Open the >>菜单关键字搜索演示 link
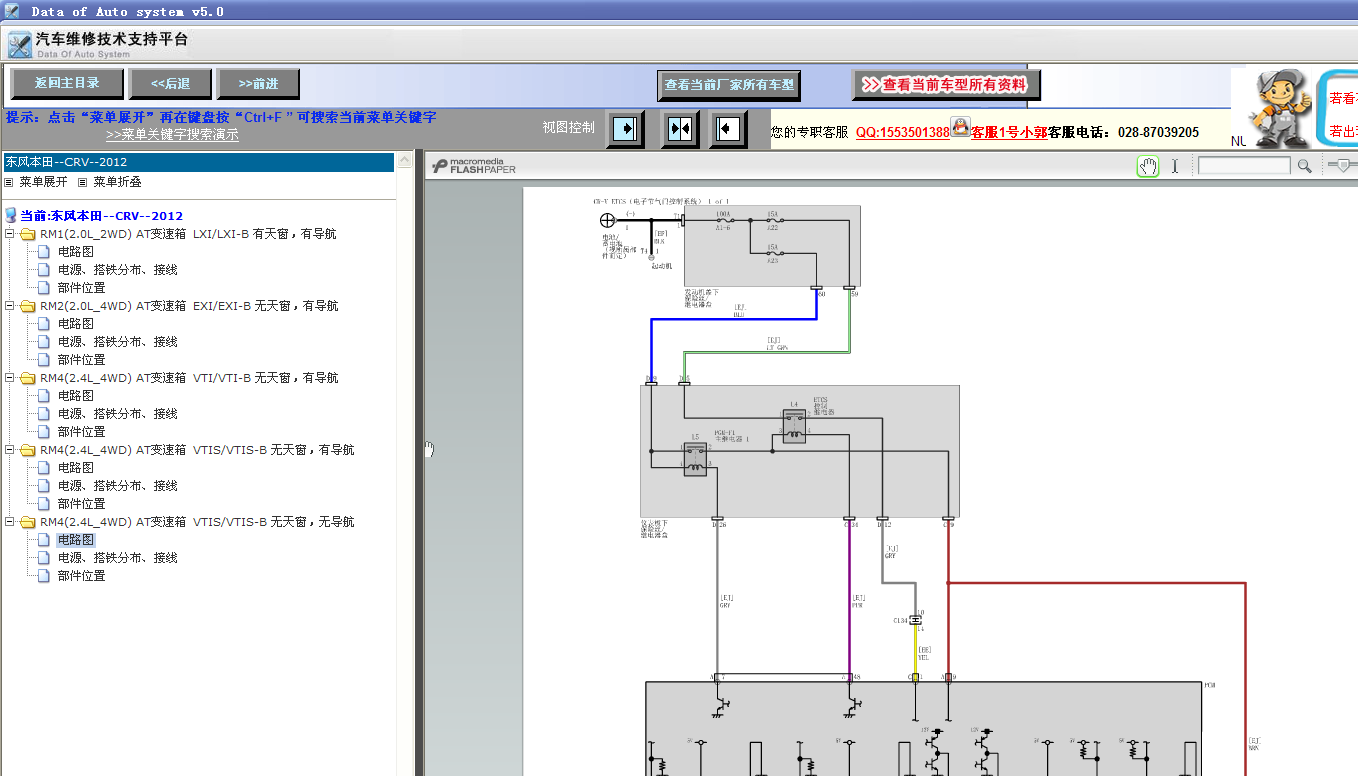 click(x=172, y=134)
